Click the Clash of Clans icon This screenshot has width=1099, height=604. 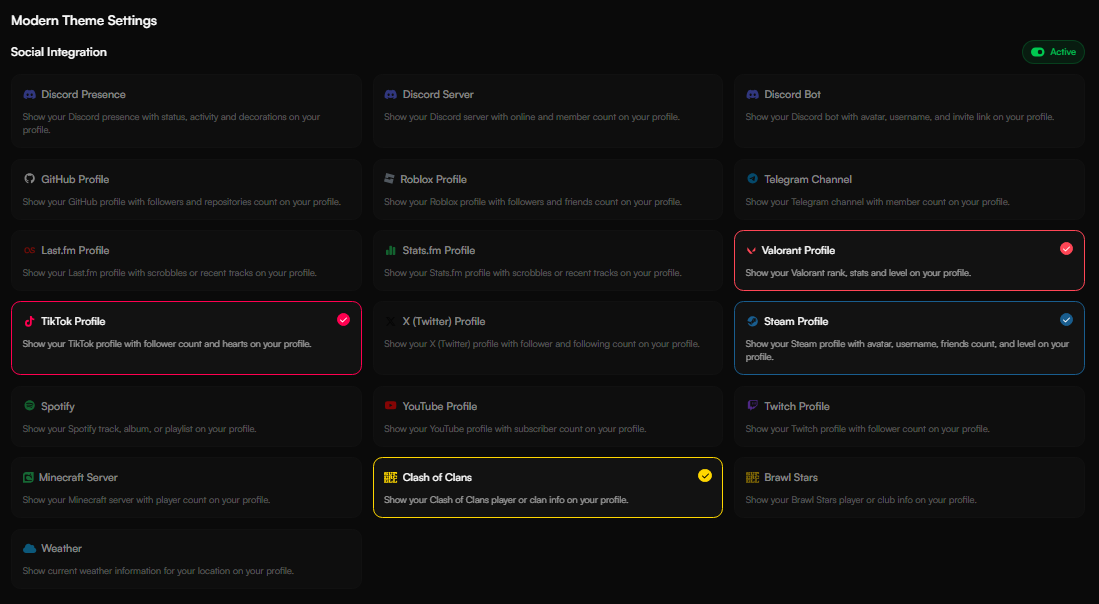[x=390, y=477]
